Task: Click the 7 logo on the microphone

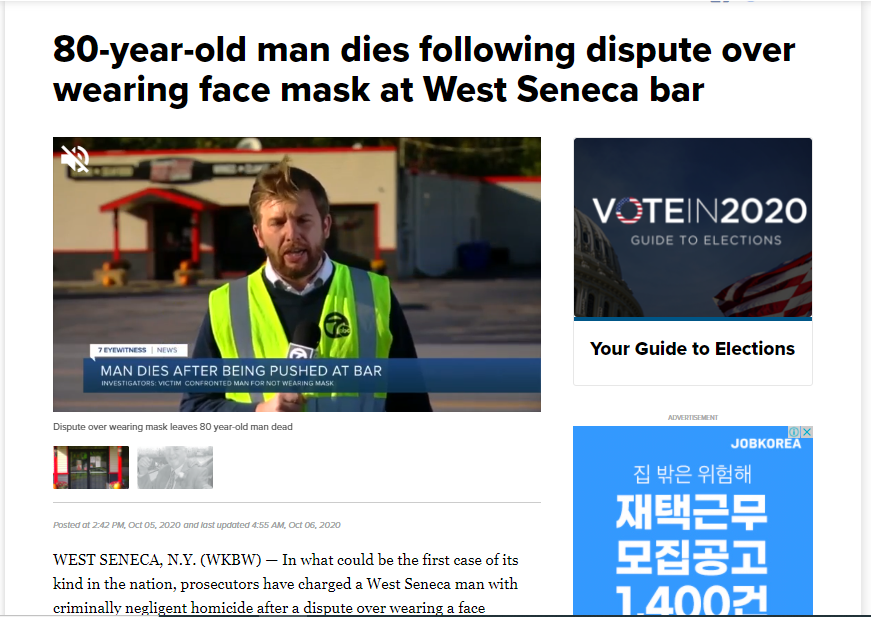Action: tap(300, 353)
